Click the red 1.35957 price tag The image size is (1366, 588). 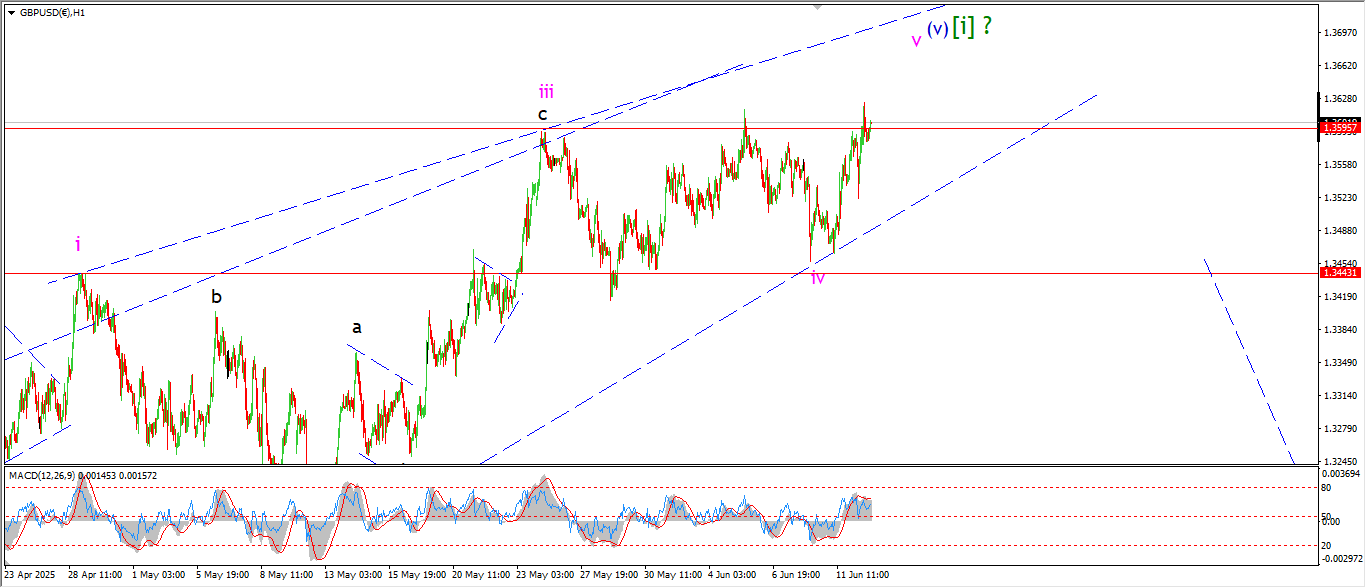coord(1339,128)
